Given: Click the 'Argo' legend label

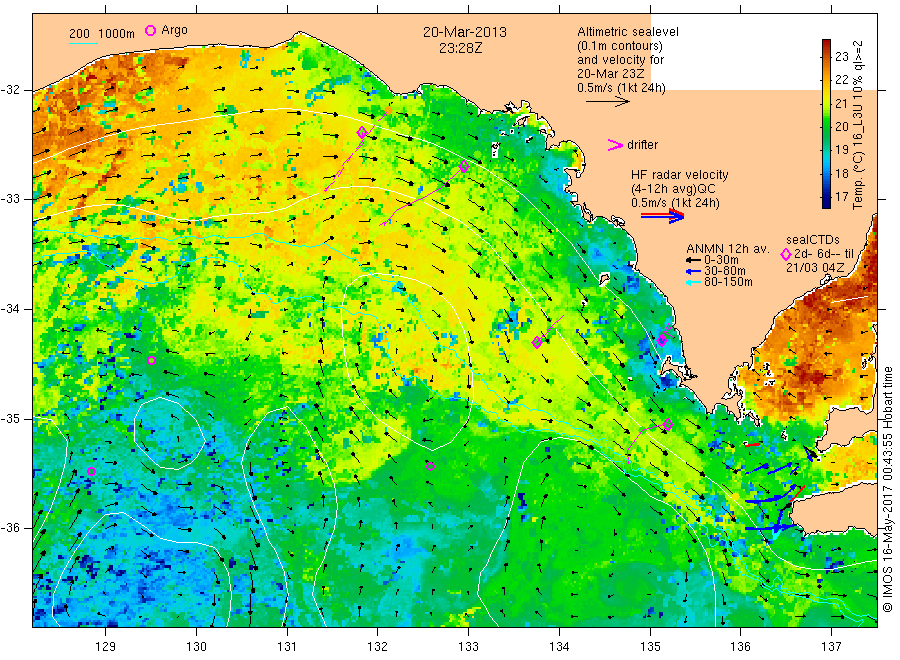Looking at the screenshot, I should click(174, 30).
